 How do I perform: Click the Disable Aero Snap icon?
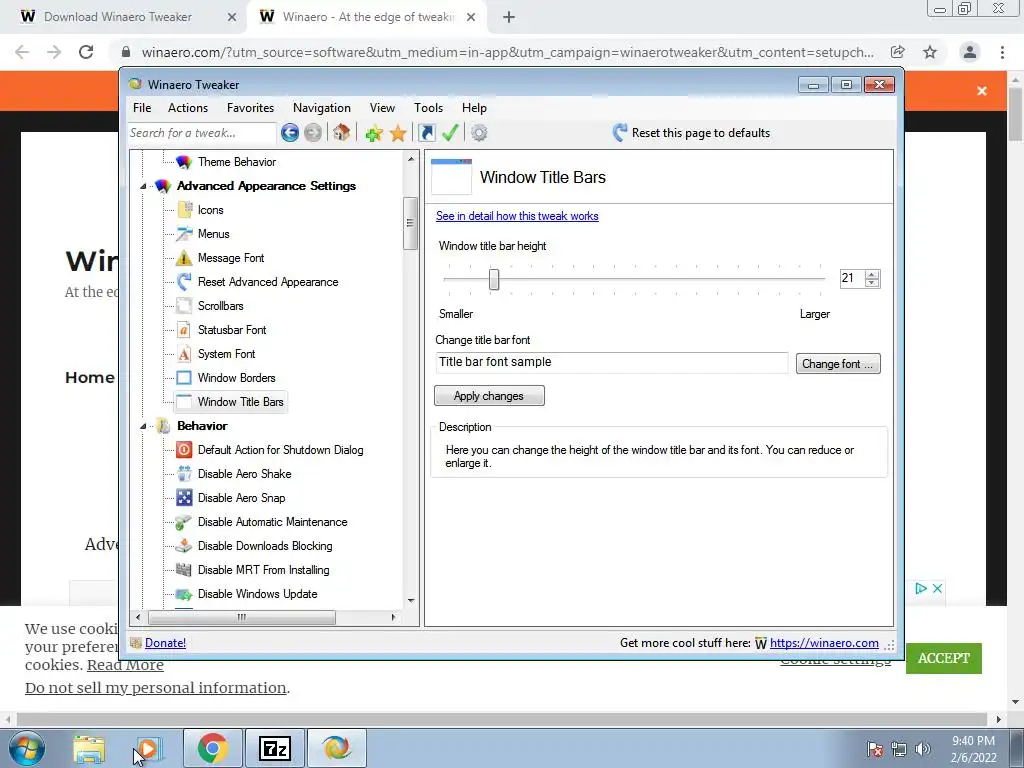pos(185,498)
